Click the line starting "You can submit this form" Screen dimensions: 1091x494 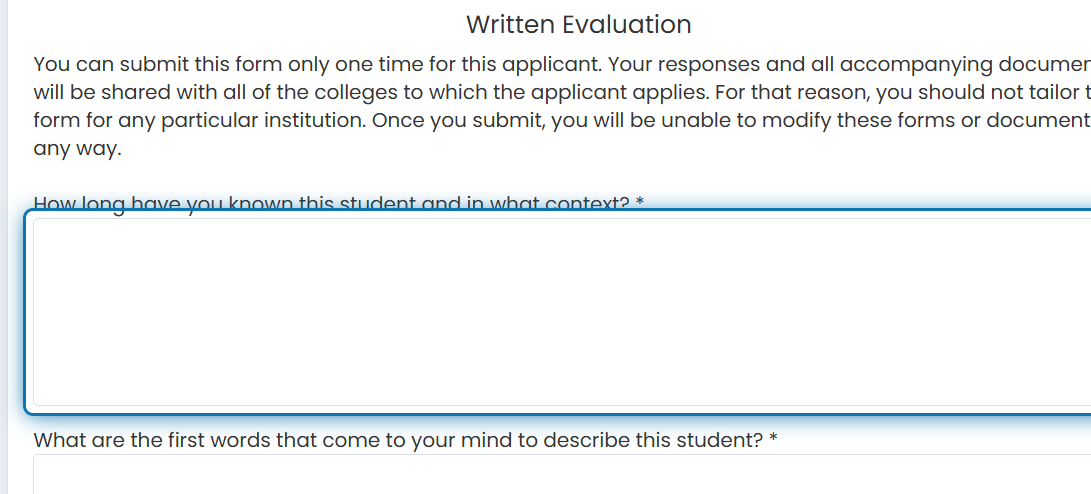[x=562, y=65]
